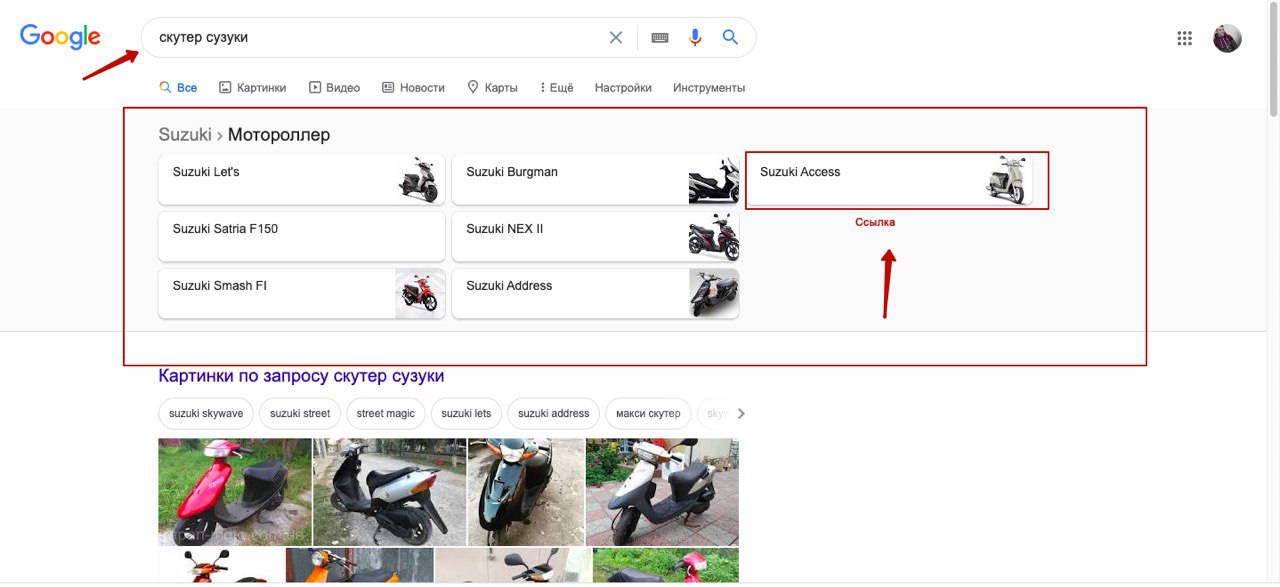Open Инструменты options
Screen dimensions: 1280x587
tap(709, 88)
